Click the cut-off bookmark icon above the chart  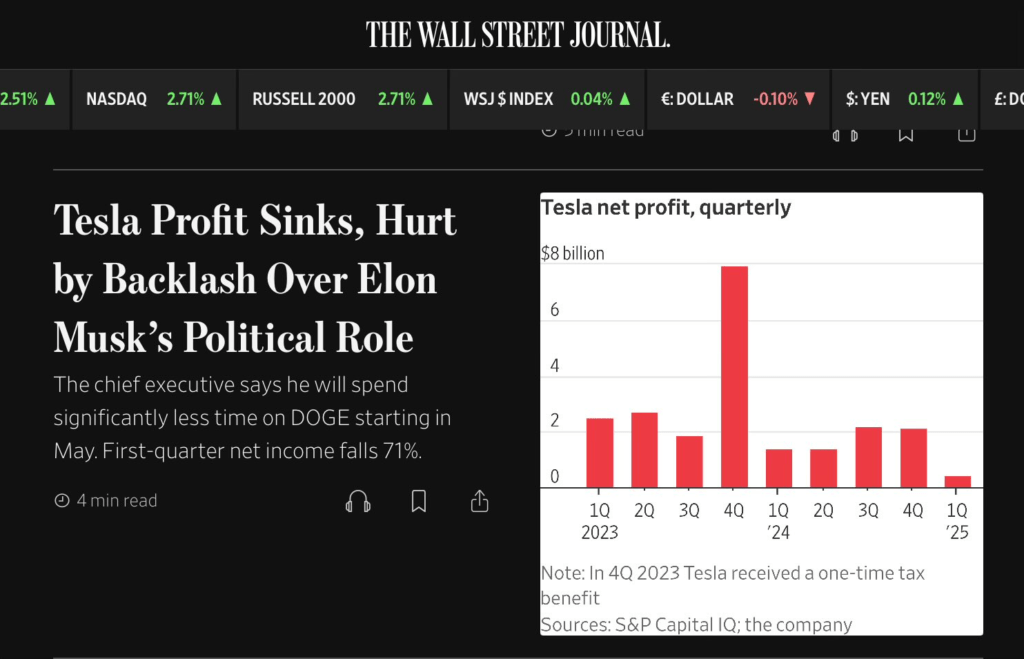pyautogui.click(x=906, y=134)
